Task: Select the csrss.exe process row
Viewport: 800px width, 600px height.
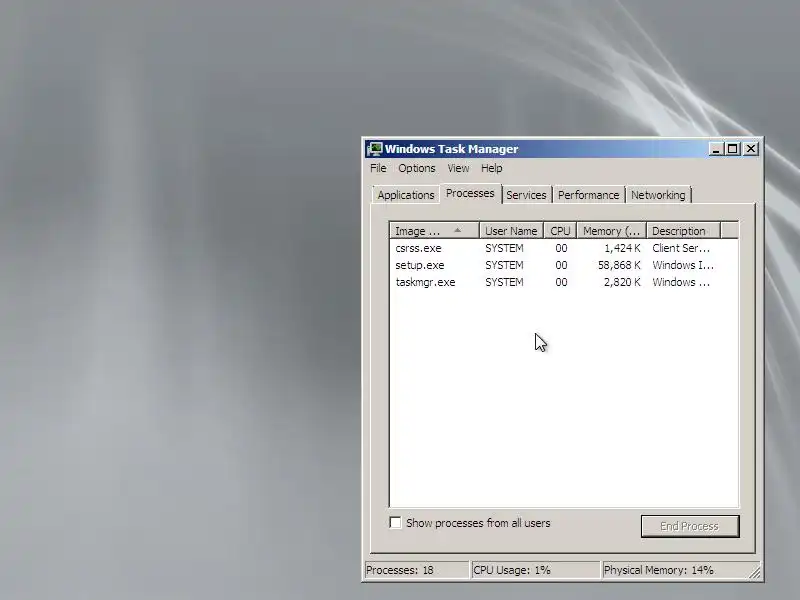Action: pos(564,248)
